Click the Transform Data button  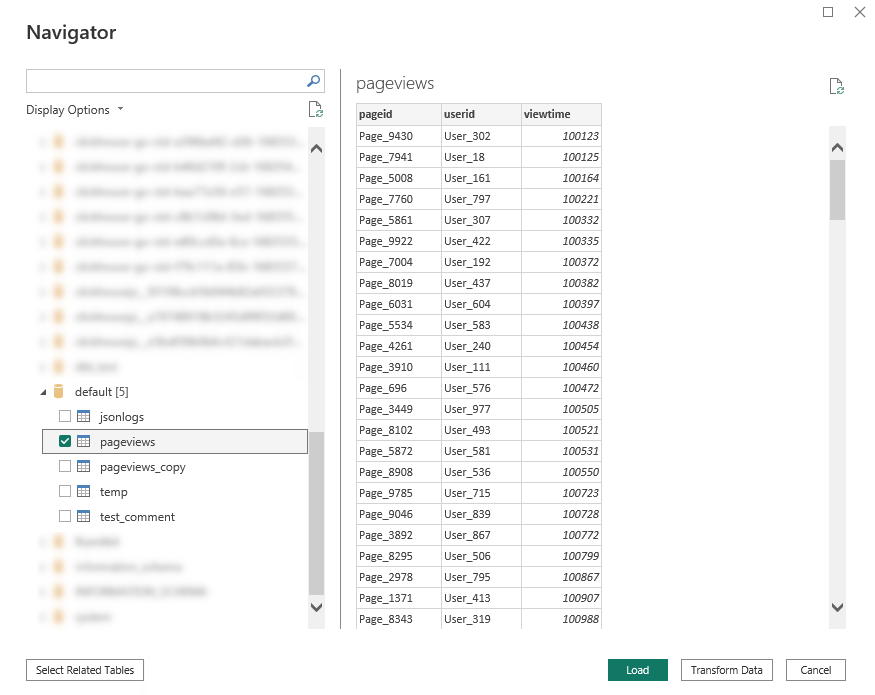(x=727, y=670)
